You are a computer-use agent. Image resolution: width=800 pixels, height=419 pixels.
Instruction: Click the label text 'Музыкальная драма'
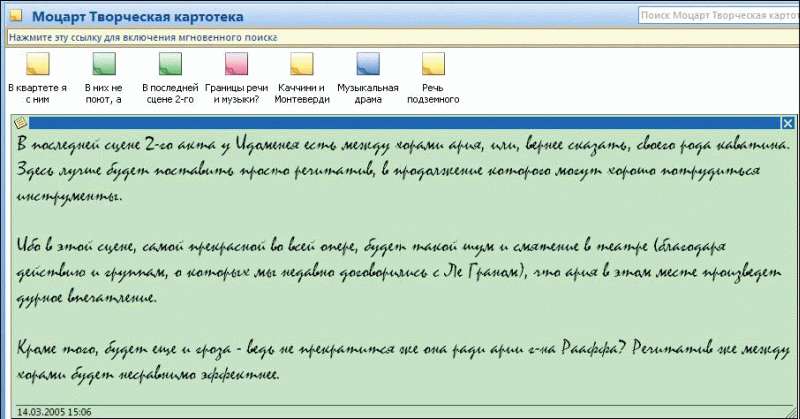pyautogui.click(x=368, y=93)
